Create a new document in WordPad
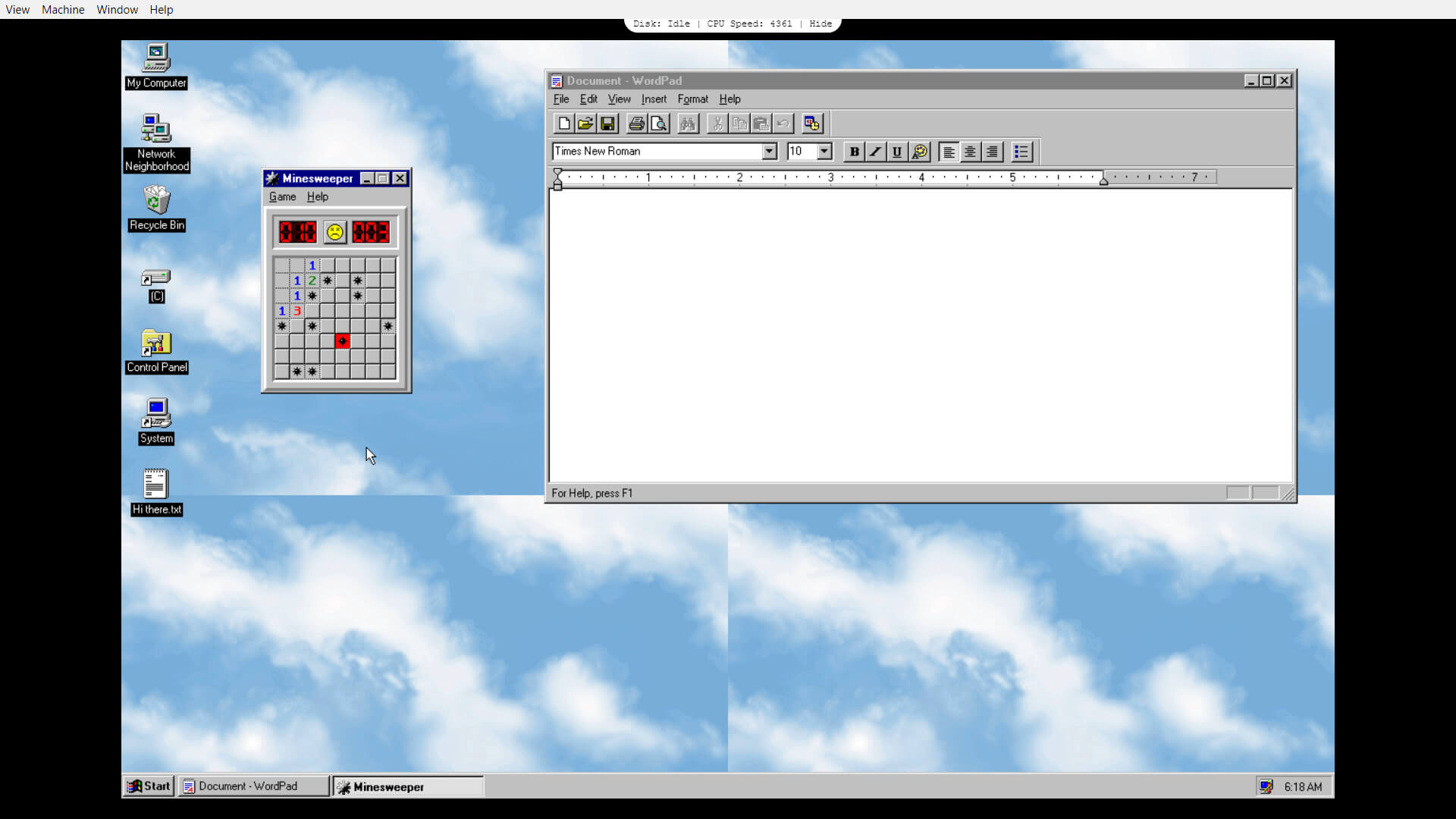This screenshot has height=819, width=1456. coord(563,124)
